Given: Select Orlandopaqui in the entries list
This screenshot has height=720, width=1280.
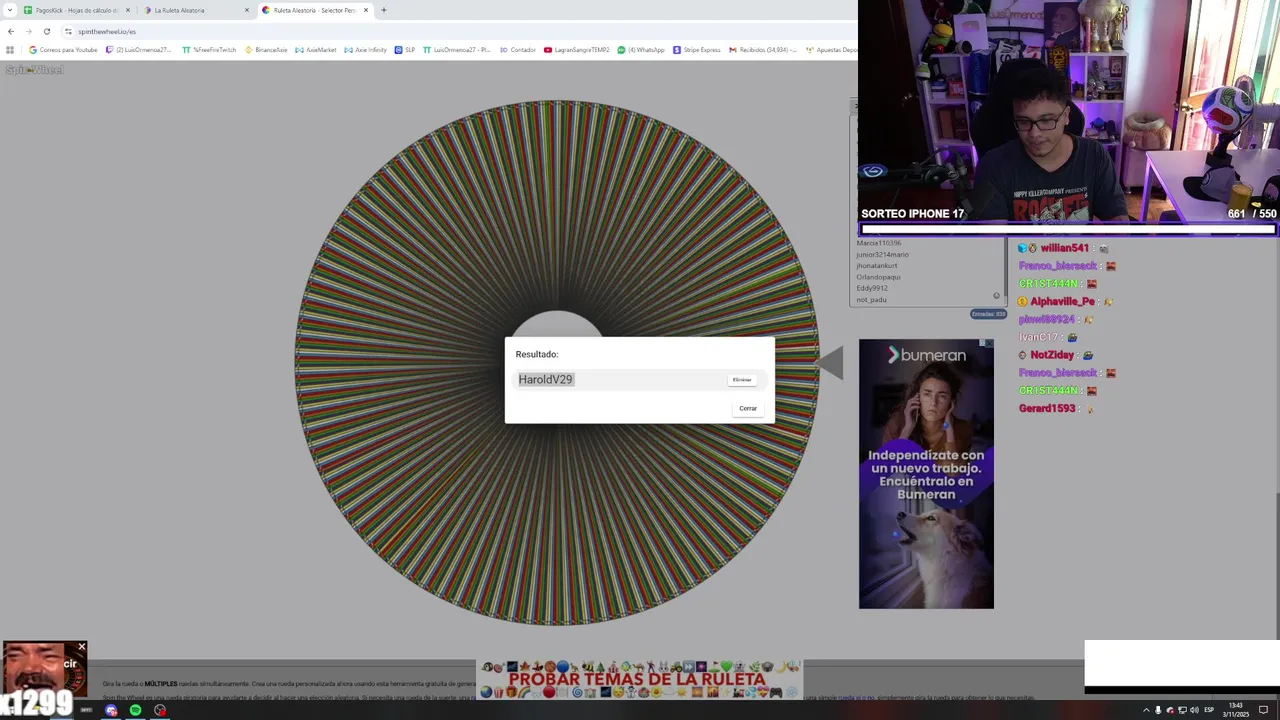Looking at the screenshot, I should click(879, 277).
